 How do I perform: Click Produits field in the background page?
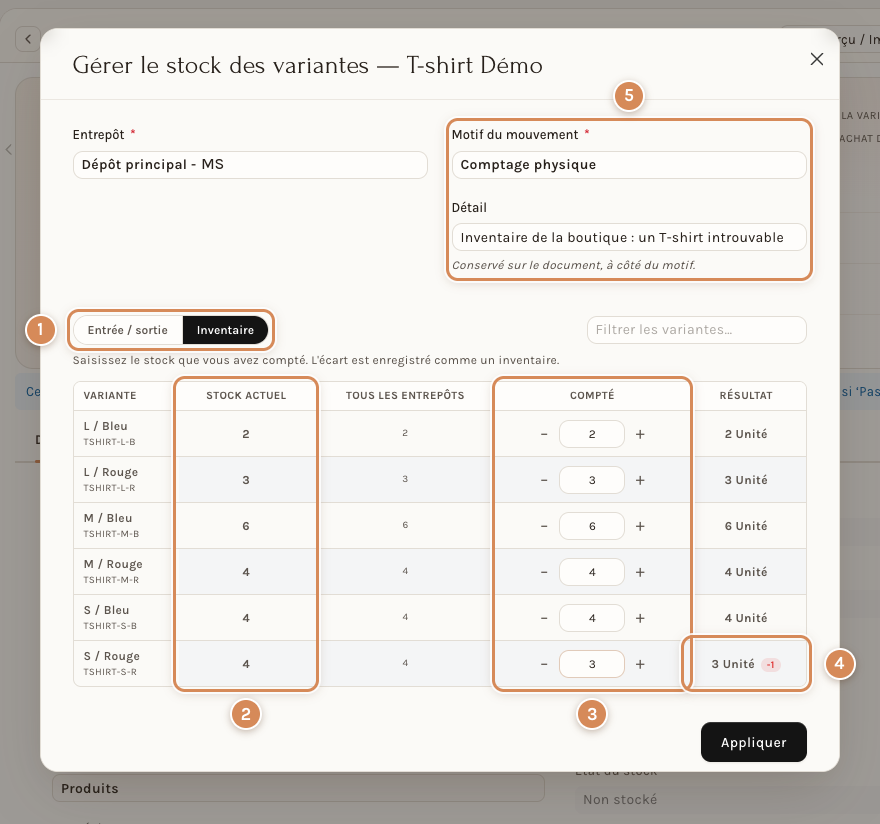tap(298, 788)
